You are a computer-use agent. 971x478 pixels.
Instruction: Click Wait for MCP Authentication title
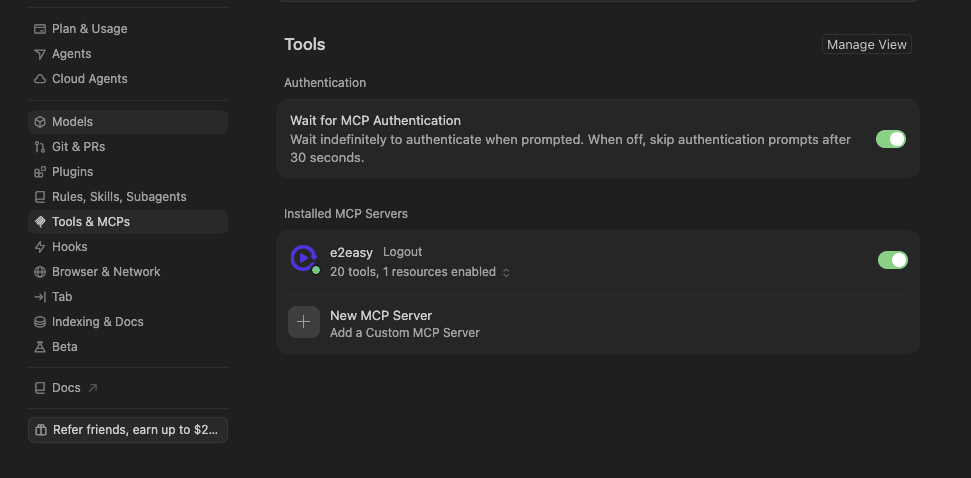(375, 121)
